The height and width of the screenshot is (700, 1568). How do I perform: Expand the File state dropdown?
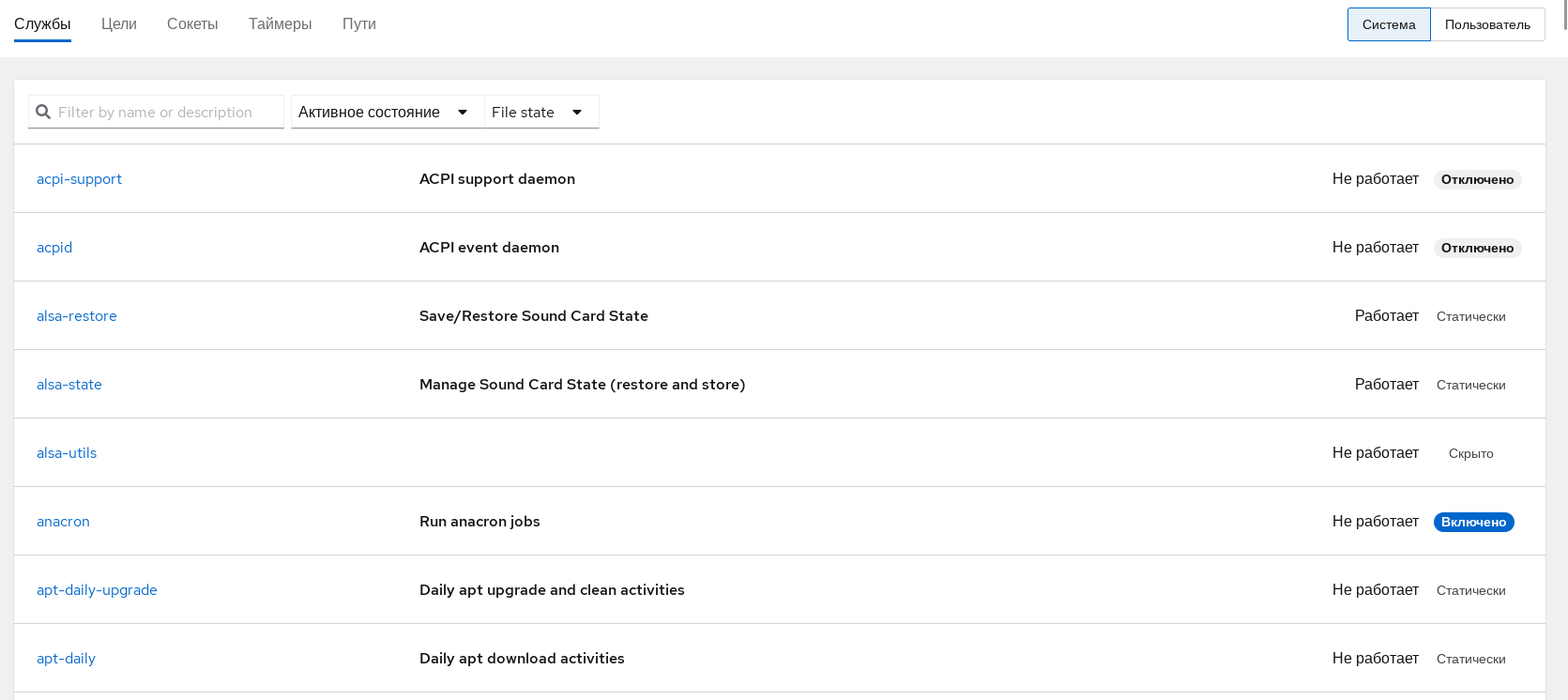click(538, 112)
